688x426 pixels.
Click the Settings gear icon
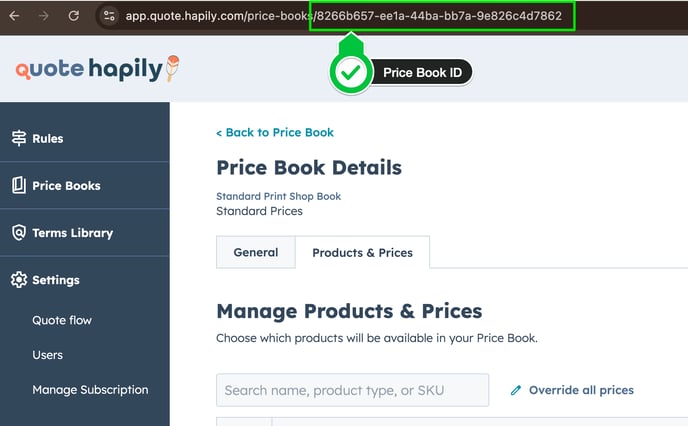(x=19, y=280)
